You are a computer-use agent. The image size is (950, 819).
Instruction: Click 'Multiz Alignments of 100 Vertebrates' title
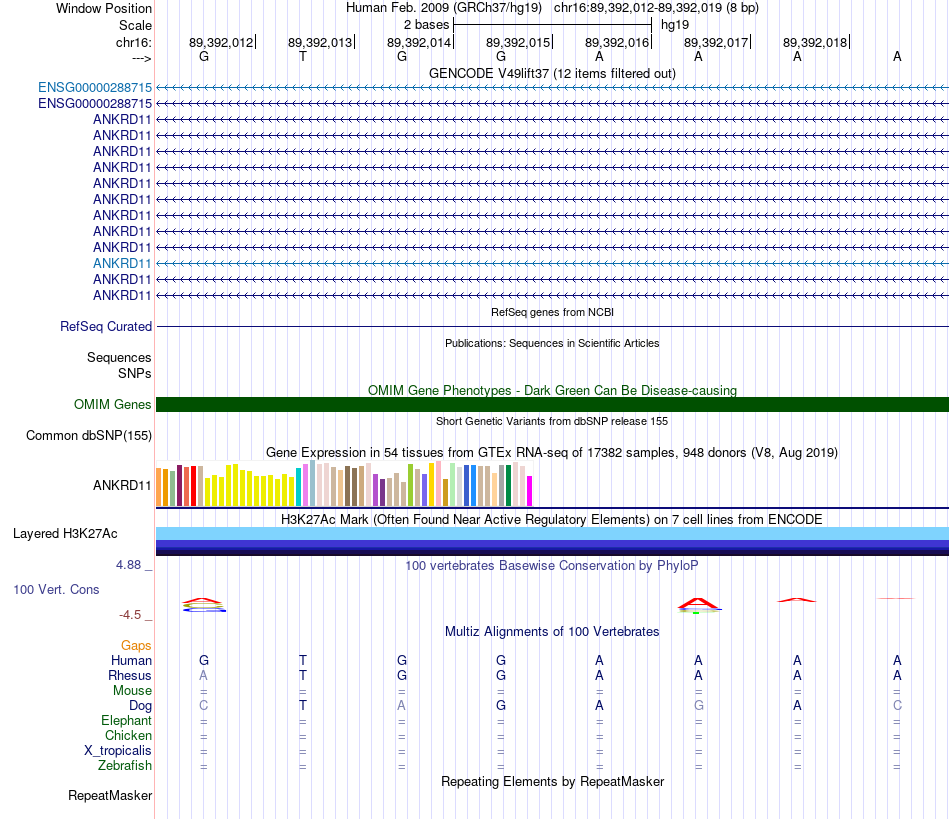[552, 632]
